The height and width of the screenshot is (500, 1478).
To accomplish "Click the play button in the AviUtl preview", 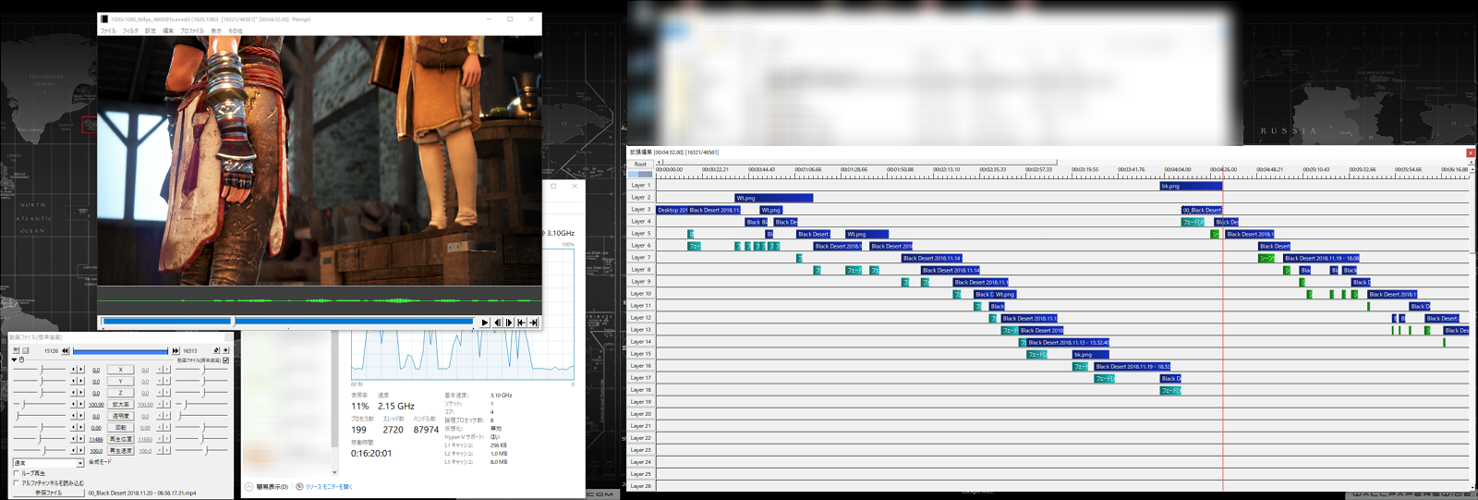I will (485, 322).
